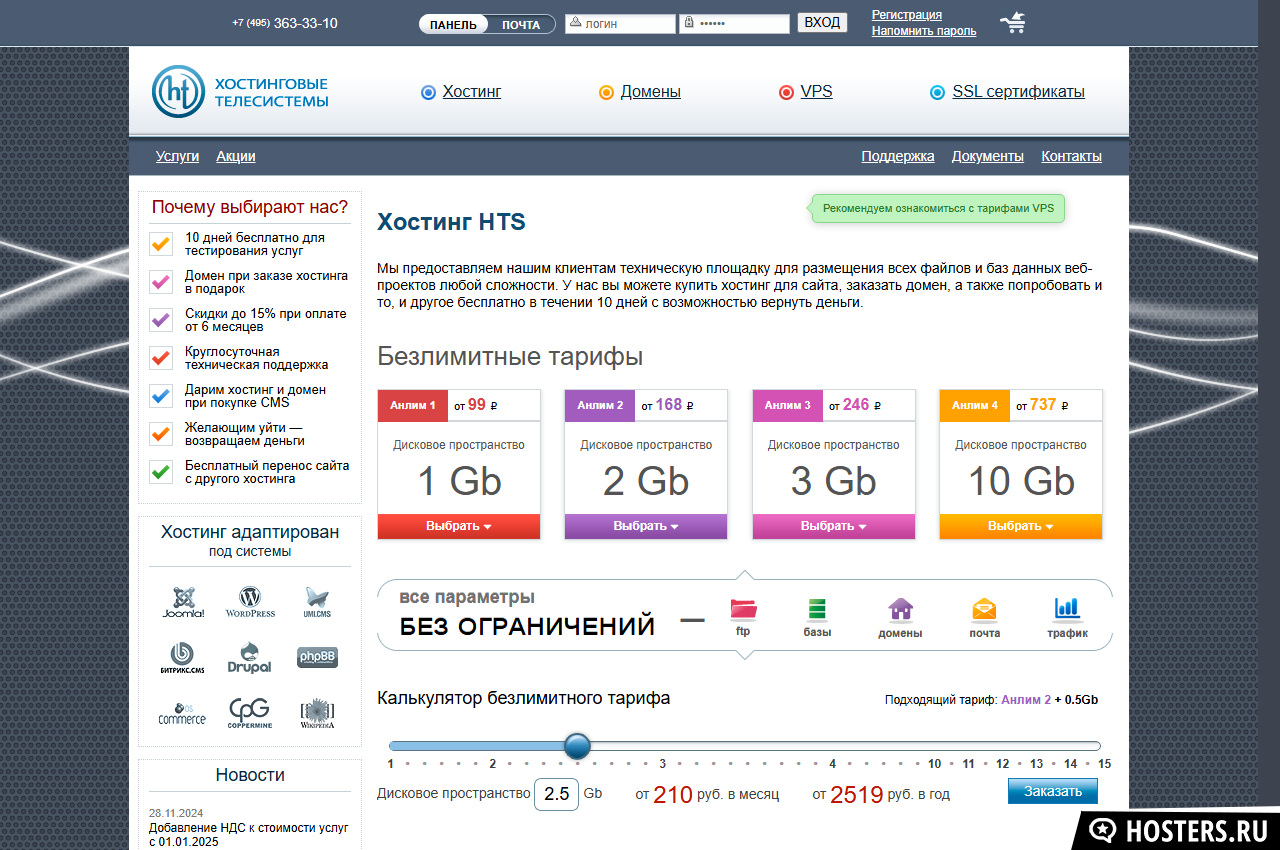
Task: Click the orange mail envelope icon
Action: 984,608
